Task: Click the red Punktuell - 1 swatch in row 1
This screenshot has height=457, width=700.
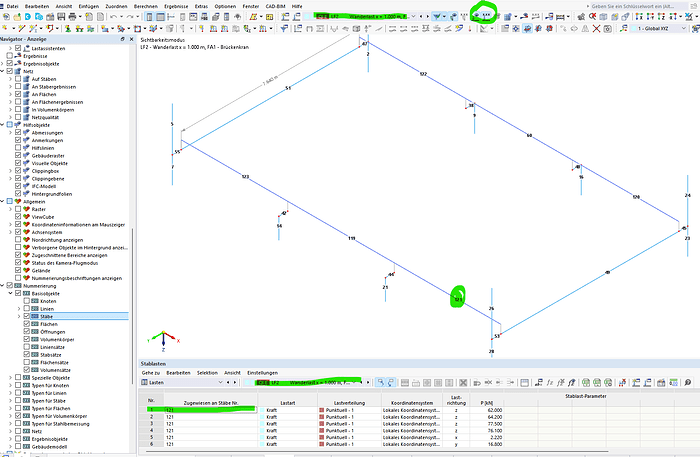Action: [322, 410]
